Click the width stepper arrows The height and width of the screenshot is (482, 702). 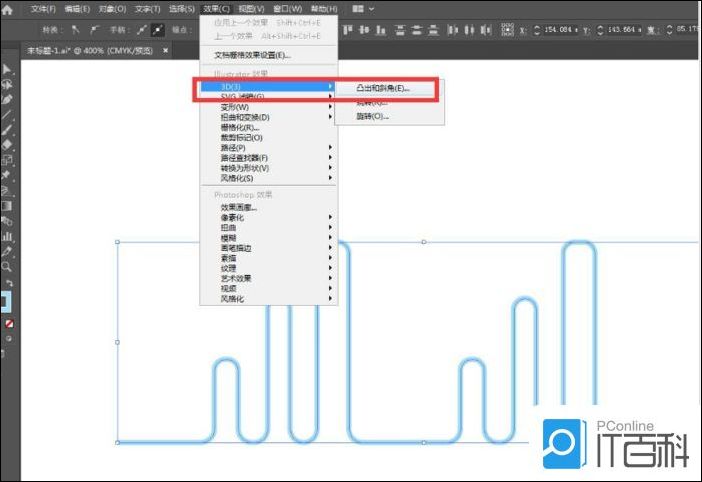[669, 30]
